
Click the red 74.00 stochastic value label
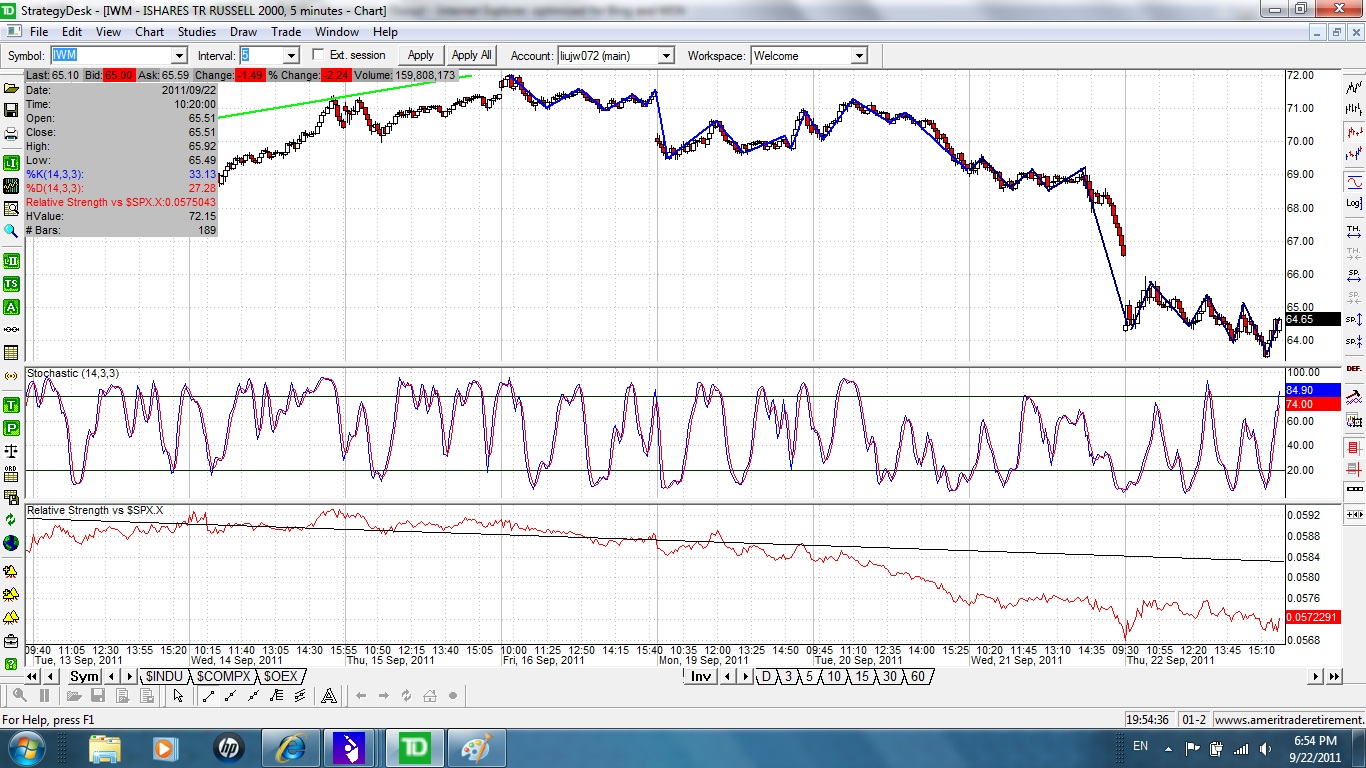click(1312, 404)
